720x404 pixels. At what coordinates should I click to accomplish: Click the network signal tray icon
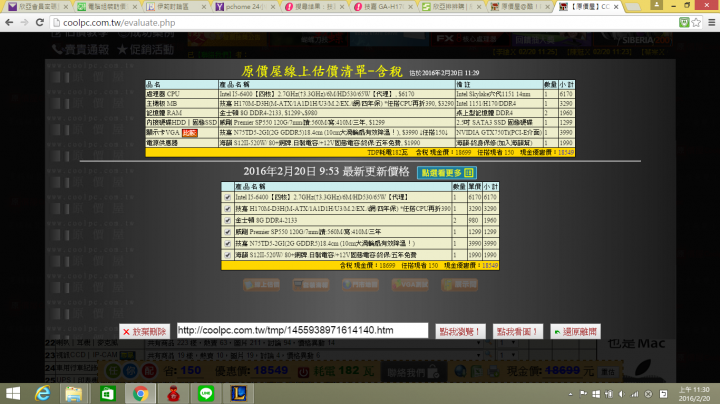pos(635,394)
